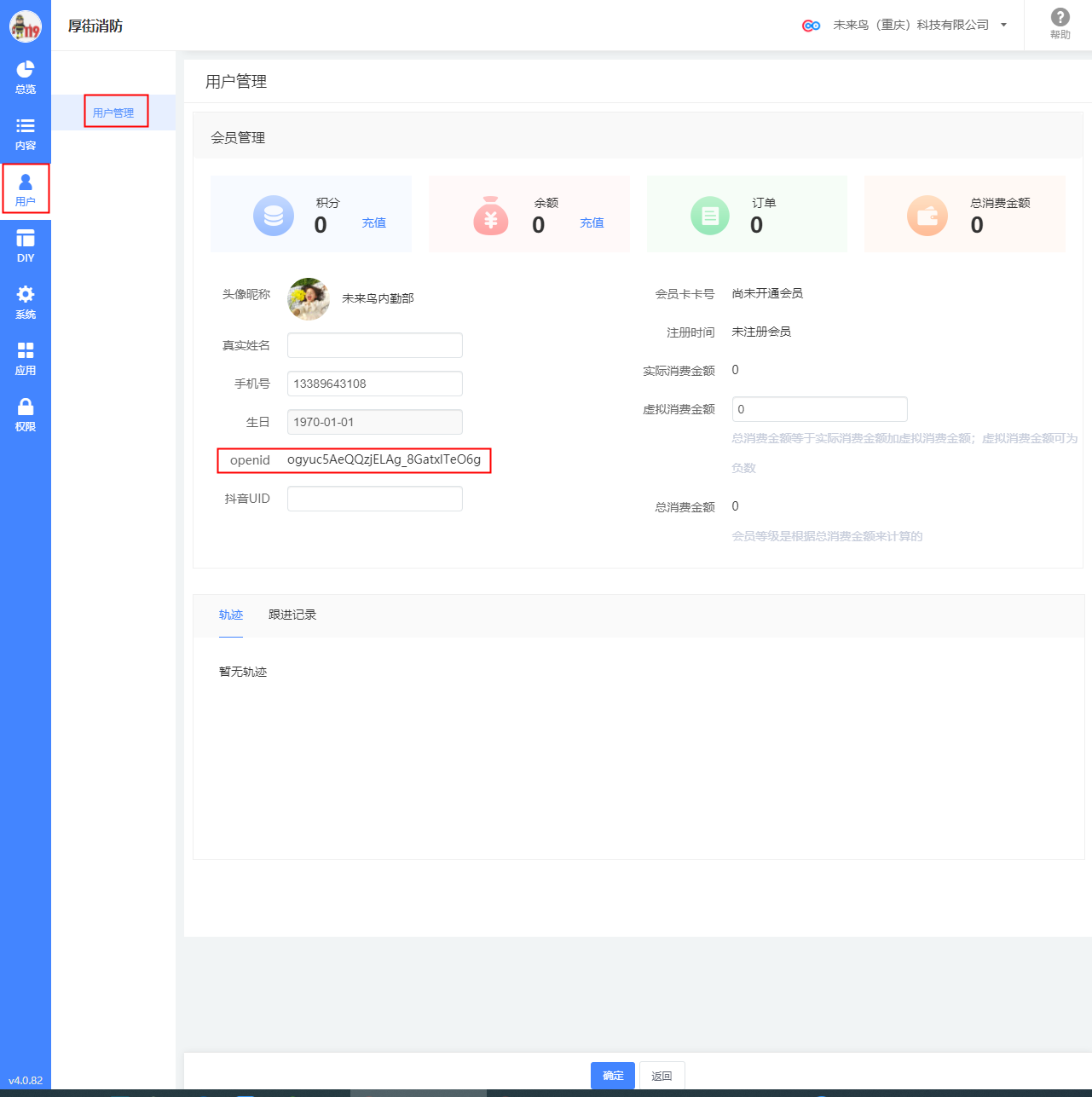Click the 虚拟消费金额 input field
Screen dimensions: 1092x1097
point(819,409)
